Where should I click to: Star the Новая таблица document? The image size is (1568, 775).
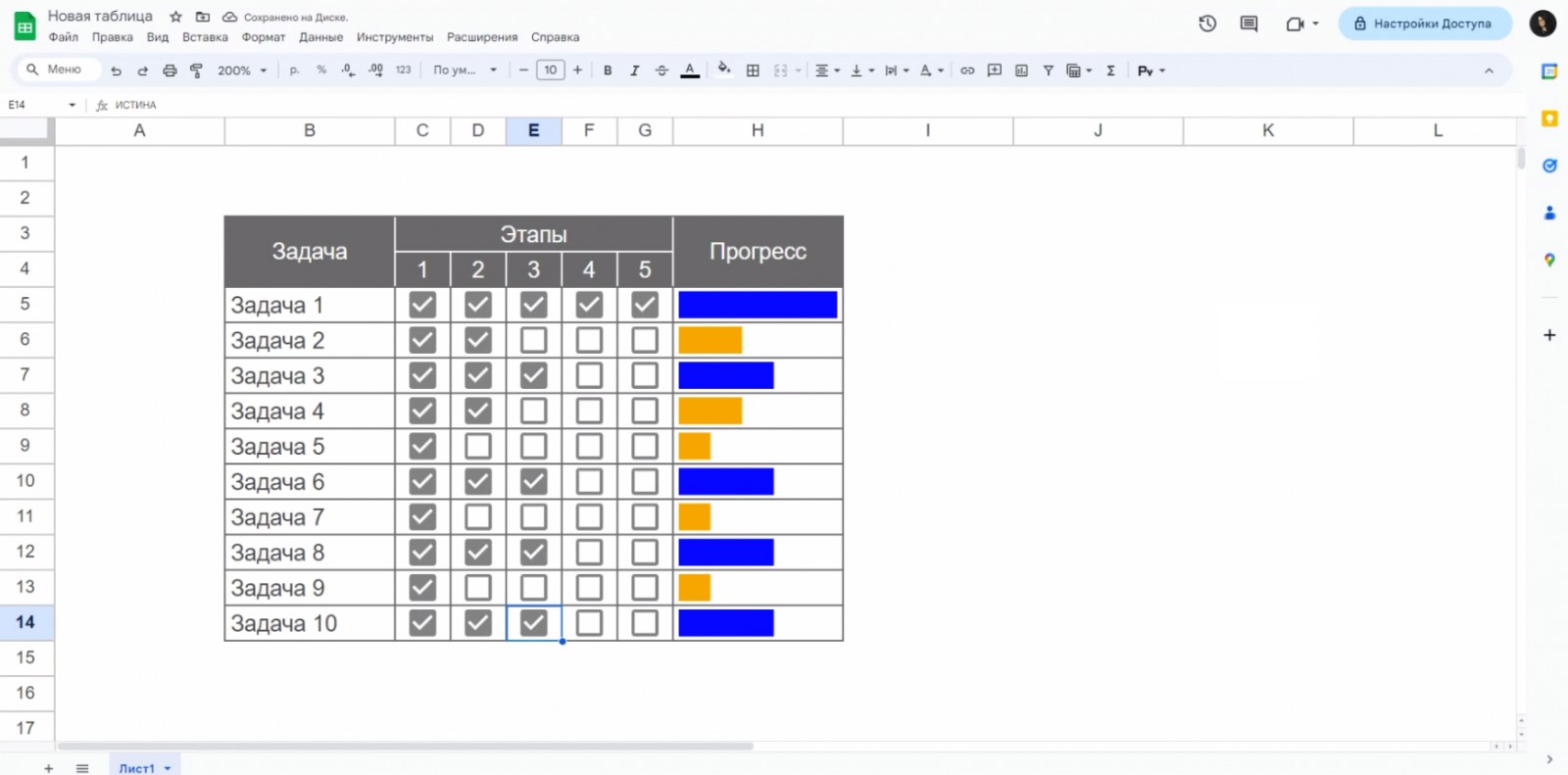point(175,17)
